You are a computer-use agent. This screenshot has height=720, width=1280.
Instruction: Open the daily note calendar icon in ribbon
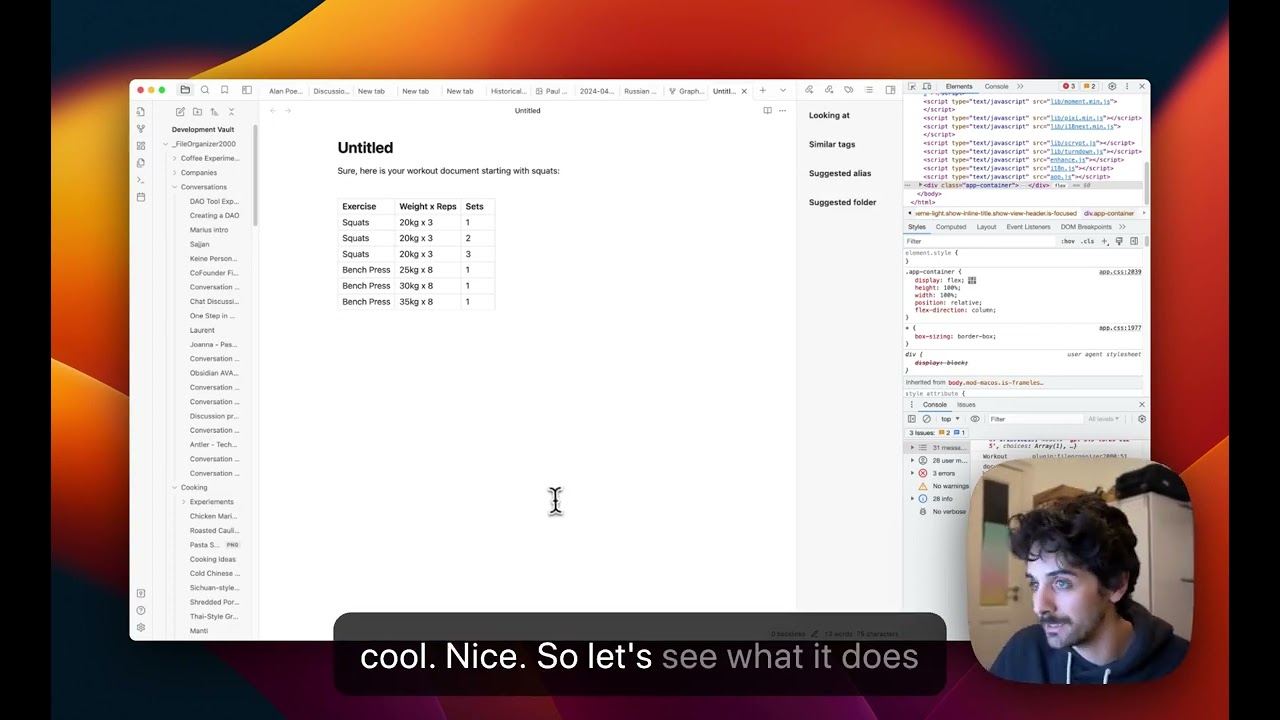141,197
